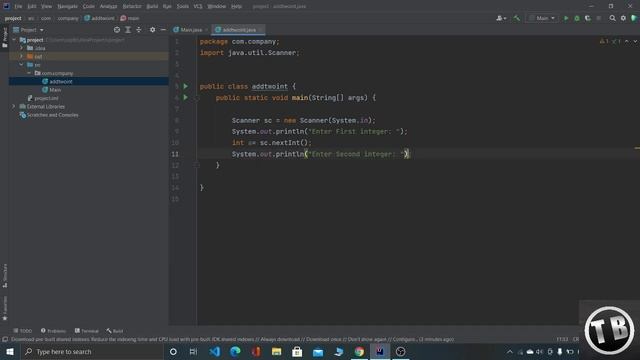Run with Coverage from the toolbar
The image size is (640, 360).
pyautogui.click(x=588, y=18)
